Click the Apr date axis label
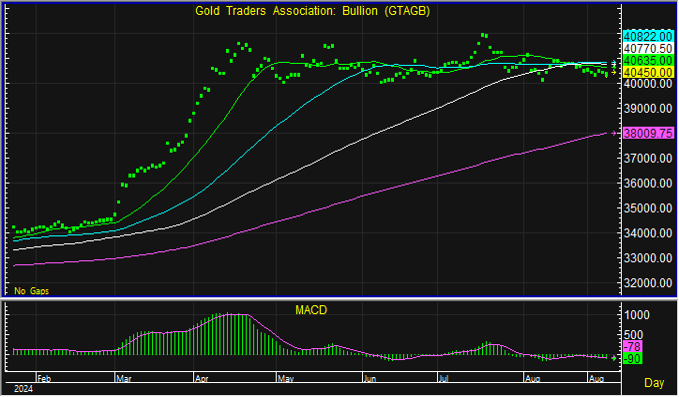679x397 pixels. [x=202, y=379]
